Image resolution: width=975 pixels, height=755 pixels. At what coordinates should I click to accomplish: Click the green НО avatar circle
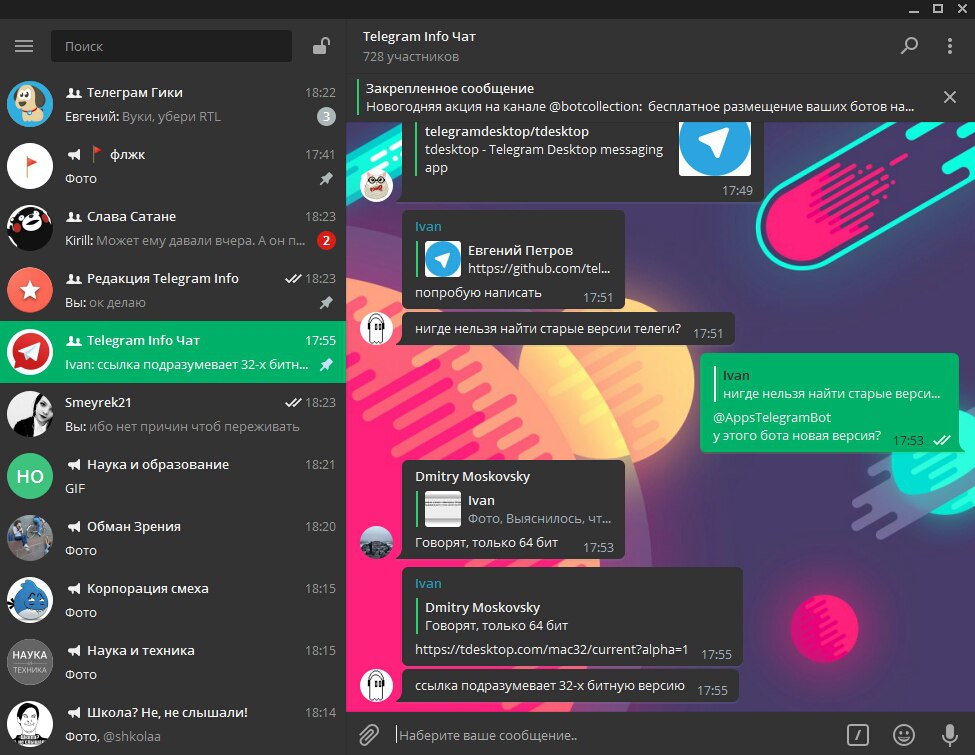pos(30,476)
